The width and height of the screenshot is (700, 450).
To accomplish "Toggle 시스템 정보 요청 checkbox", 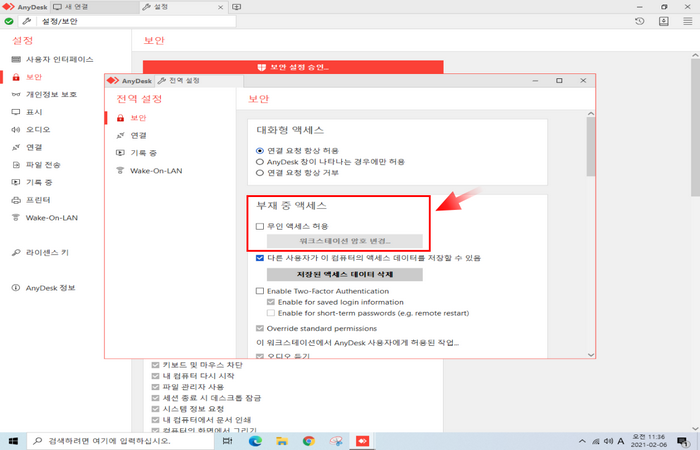I will (x=155, y=409).
